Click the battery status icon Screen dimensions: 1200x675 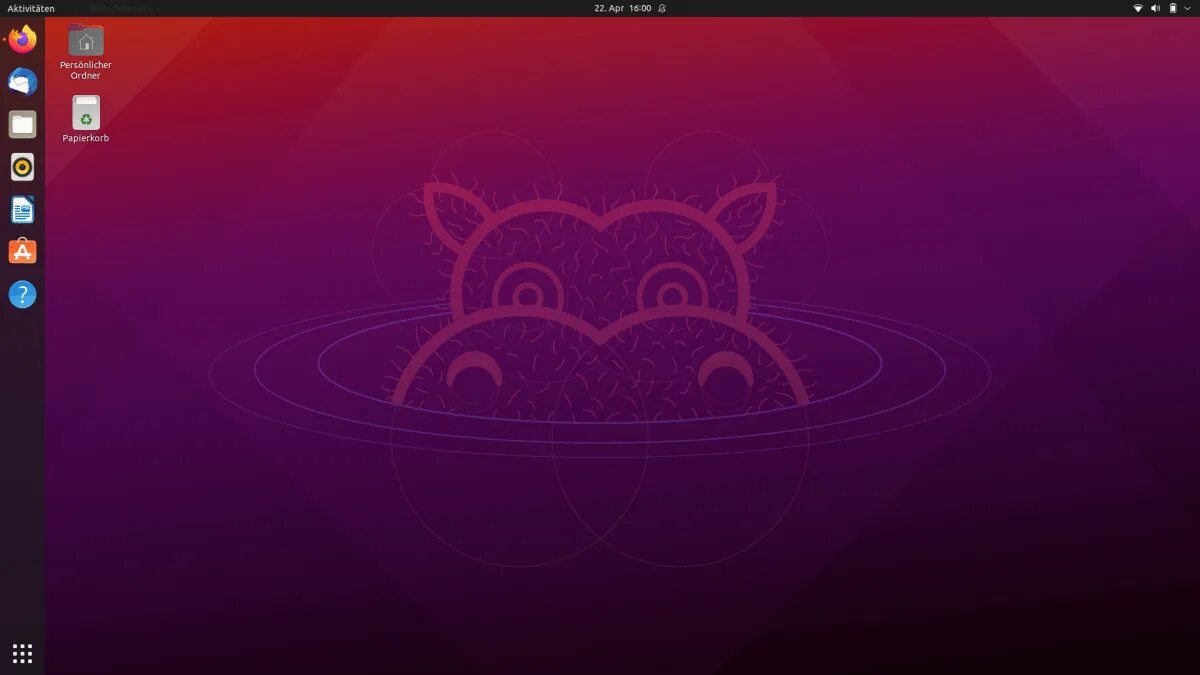click(x=1173, y=8)
